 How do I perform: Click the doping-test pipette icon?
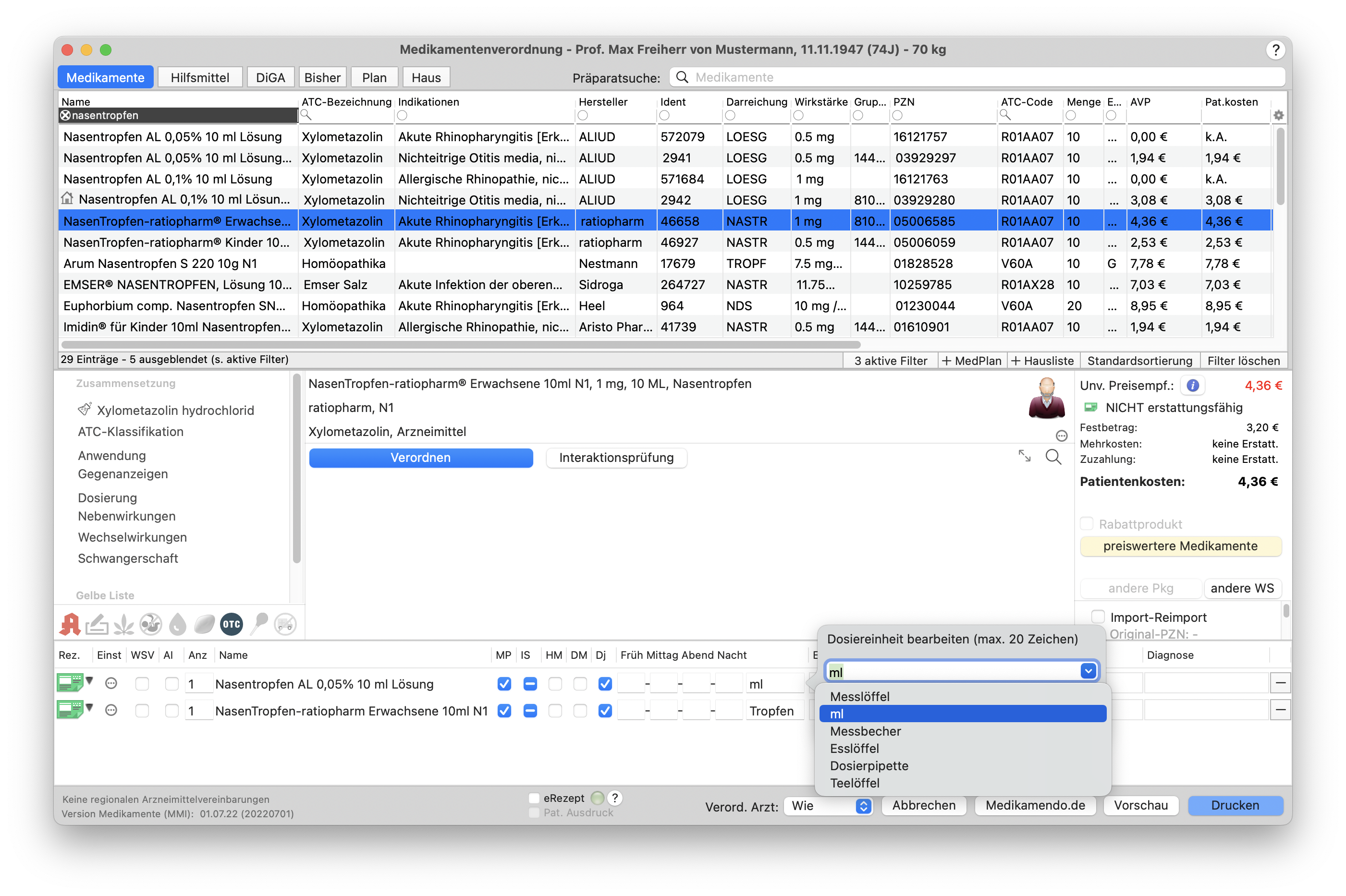click(x=259, y=624)
